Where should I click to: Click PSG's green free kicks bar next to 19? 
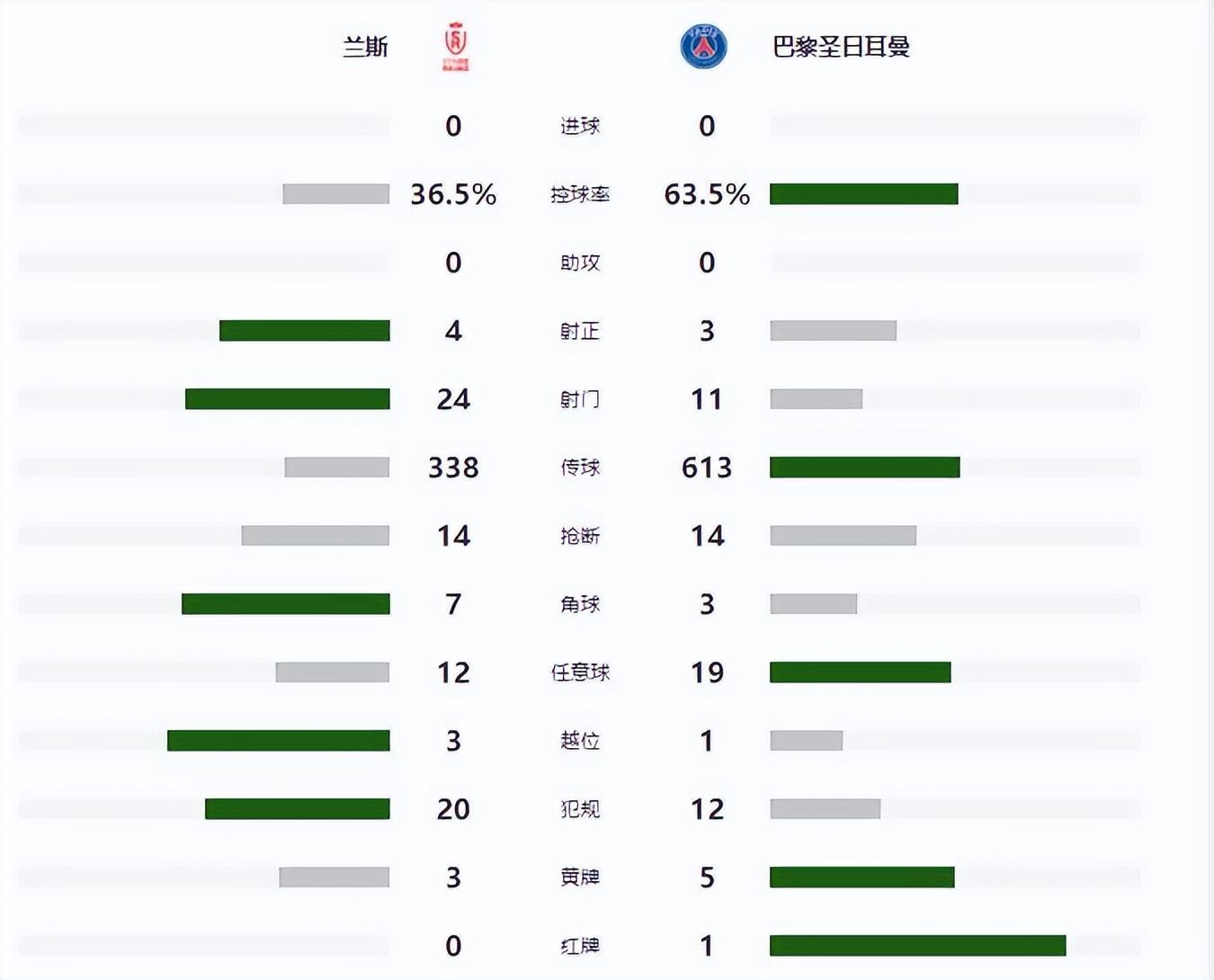click(860, 673)
